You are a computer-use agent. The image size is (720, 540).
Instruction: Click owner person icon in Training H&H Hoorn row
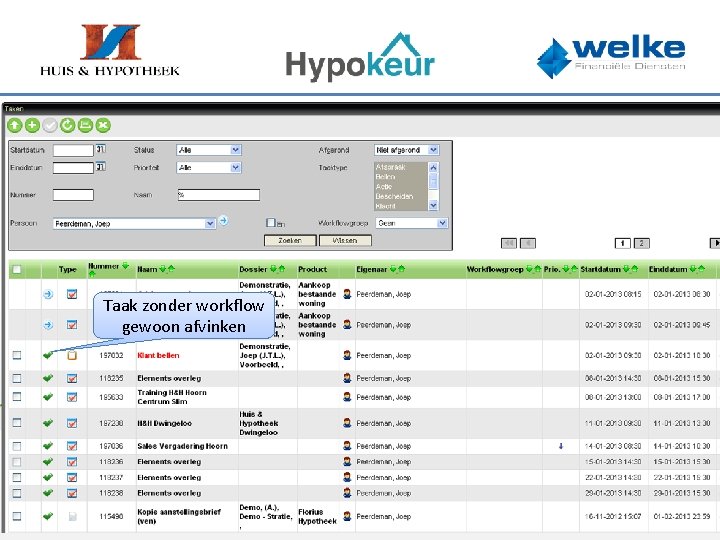click(x=347, y=397)
